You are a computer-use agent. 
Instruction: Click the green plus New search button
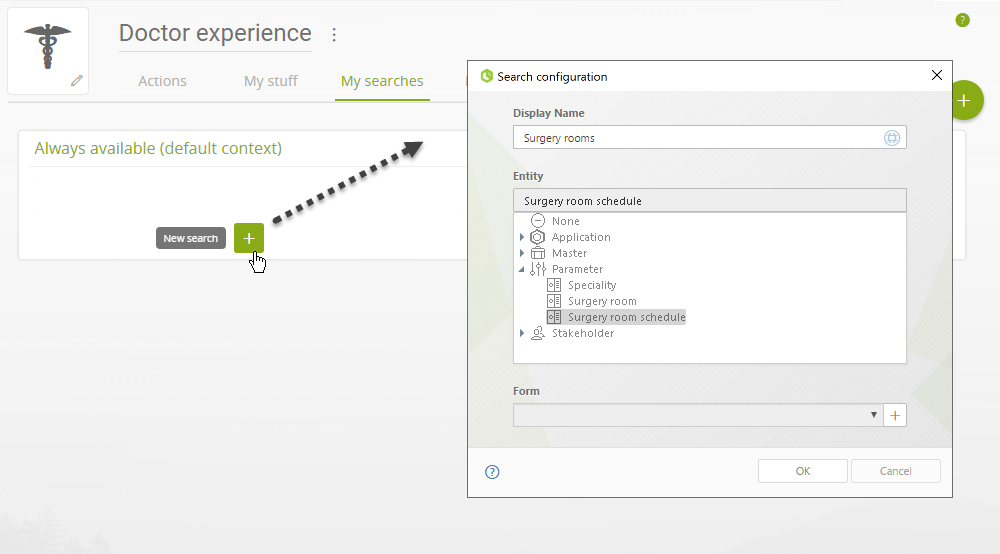pos(249,238)
